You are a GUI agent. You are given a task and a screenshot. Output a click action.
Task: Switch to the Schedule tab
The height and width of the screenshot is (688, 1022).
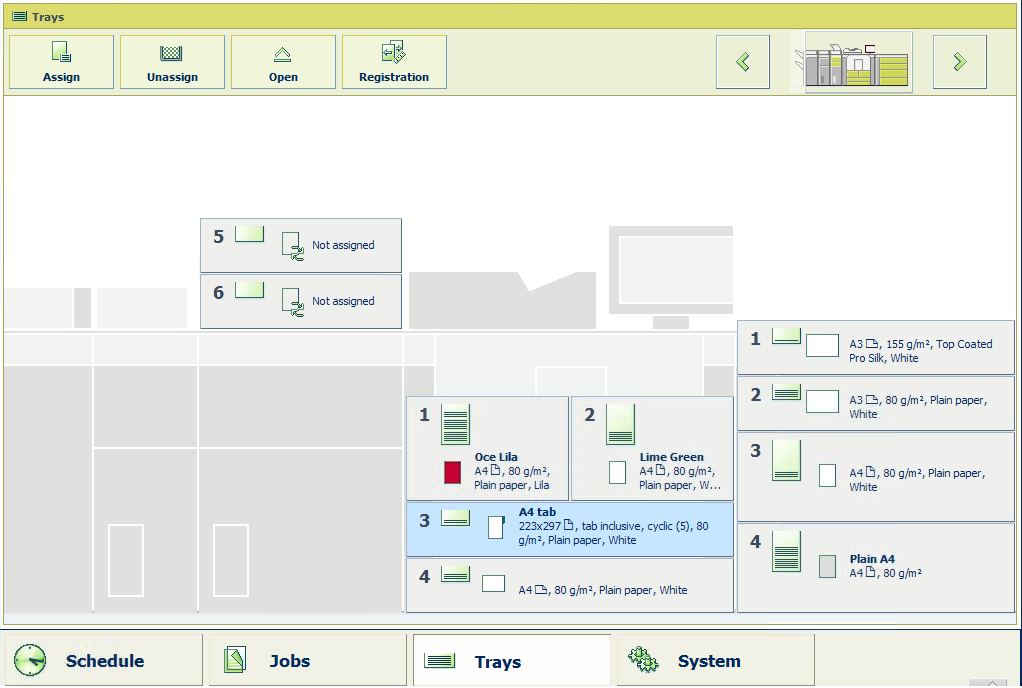click(103, 661)
